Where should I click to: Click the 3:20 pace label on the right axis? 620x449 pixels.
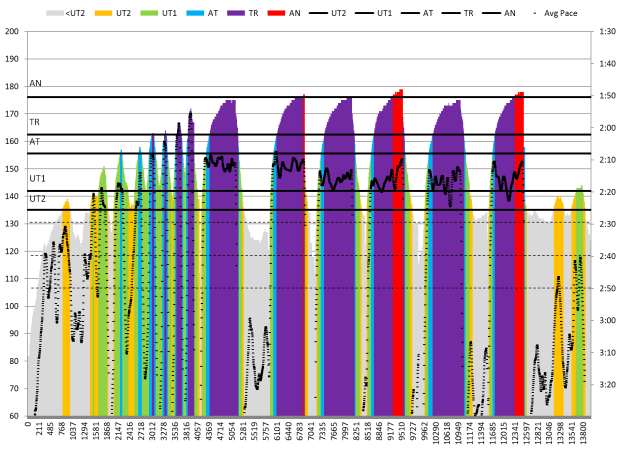[x=606, y=384]
